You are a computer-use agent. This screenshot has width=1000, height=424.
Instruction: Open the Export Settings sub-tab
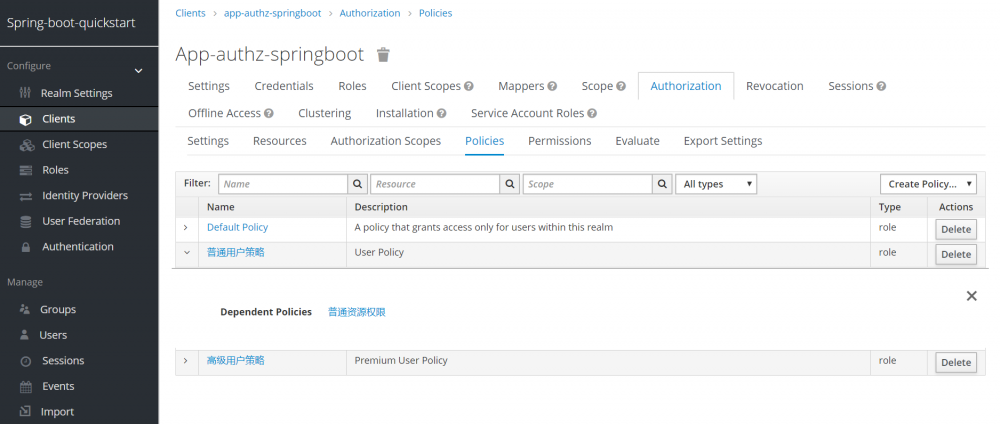pos(723,141)
